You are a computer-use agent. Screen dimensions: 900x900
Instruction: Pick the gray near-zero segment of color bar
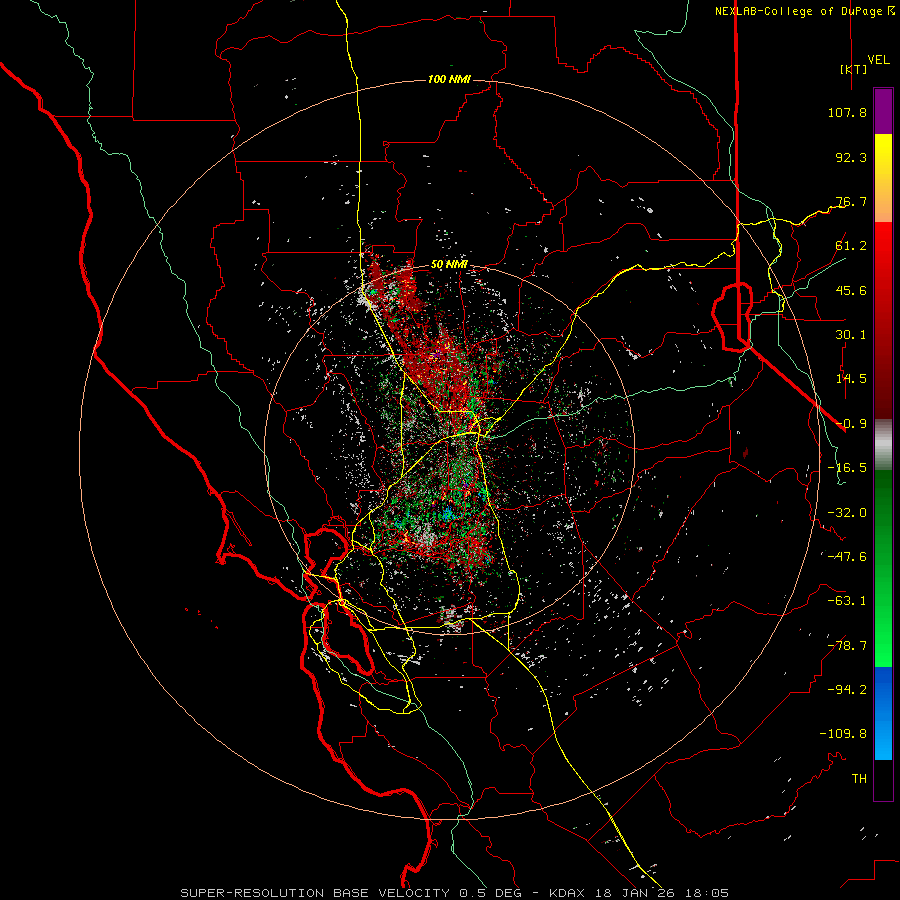883,445
